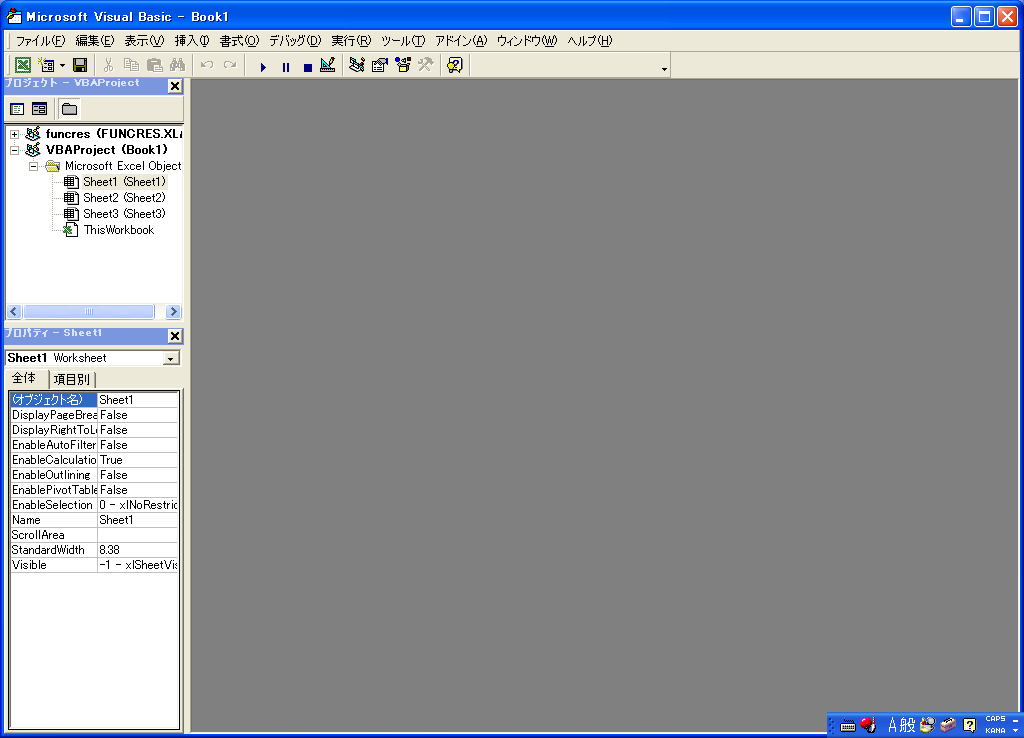The image size is (1024, 738).
Task: Click the Save icon in the toolbar
Action: coord(80,66)
